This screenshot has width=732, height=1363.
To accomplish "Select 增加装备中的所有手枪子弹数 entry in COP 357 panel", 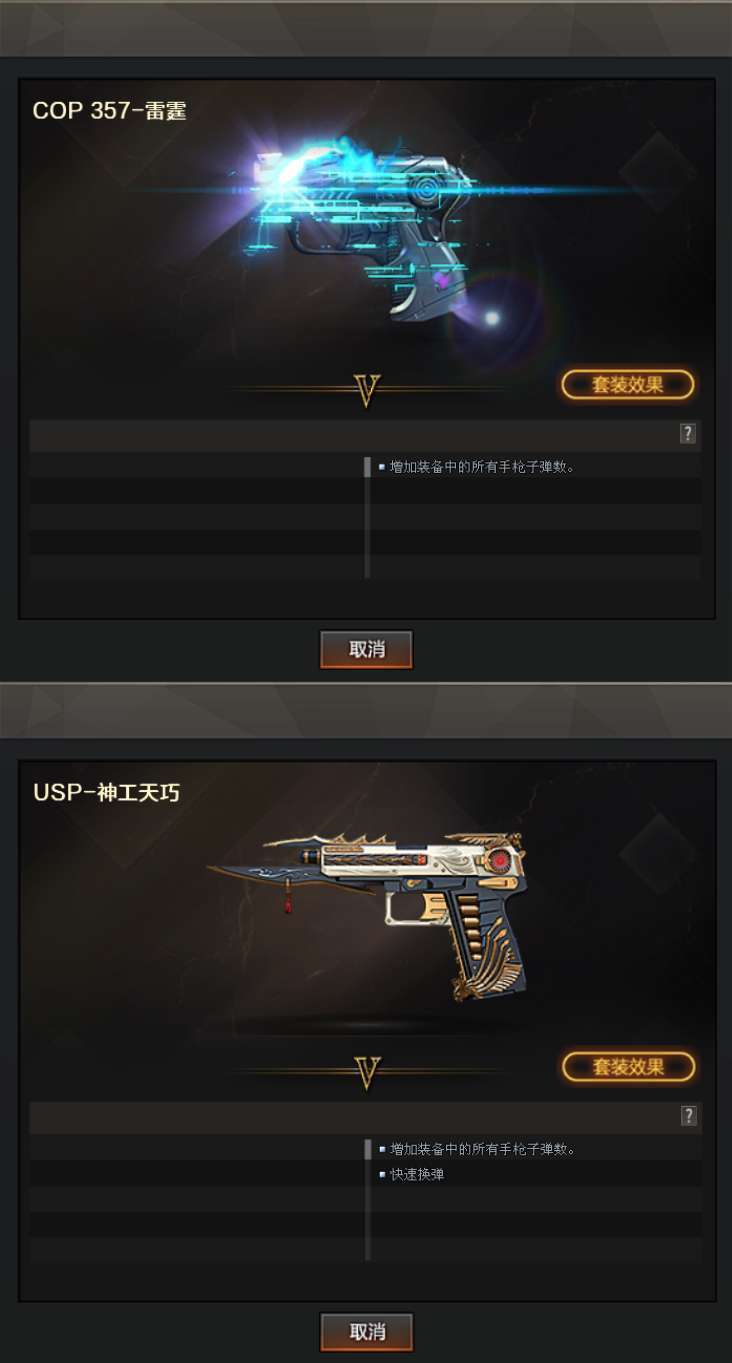I will [x=482, y=467].
